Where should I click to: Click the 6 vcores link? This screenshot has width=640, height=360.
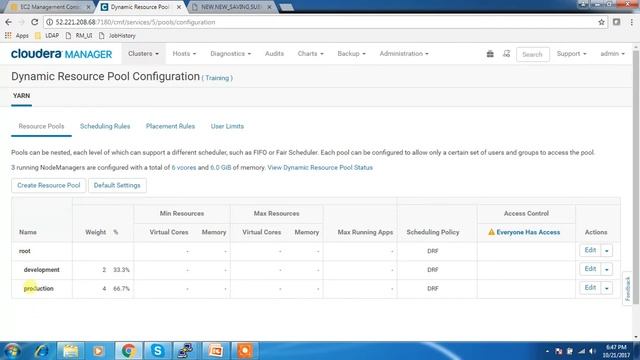[184, 168]
